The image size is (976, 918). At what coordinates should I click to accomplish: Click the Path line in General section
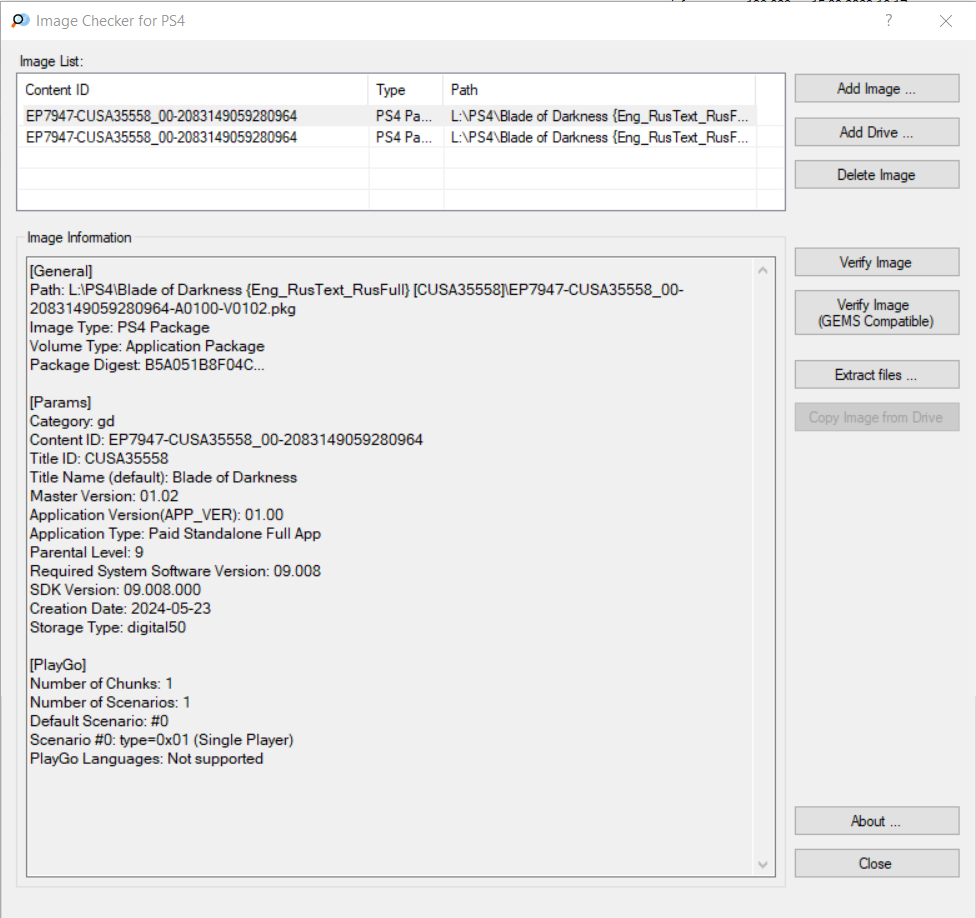(x=357, y=290)
